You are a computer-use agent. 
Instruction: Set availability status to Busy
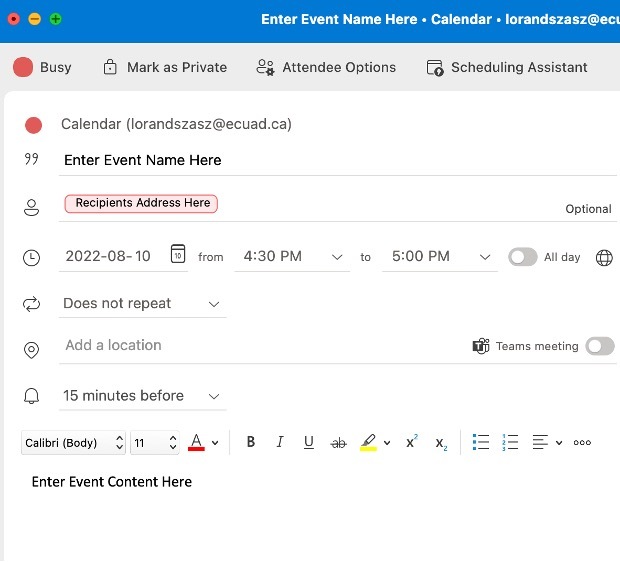42,67
